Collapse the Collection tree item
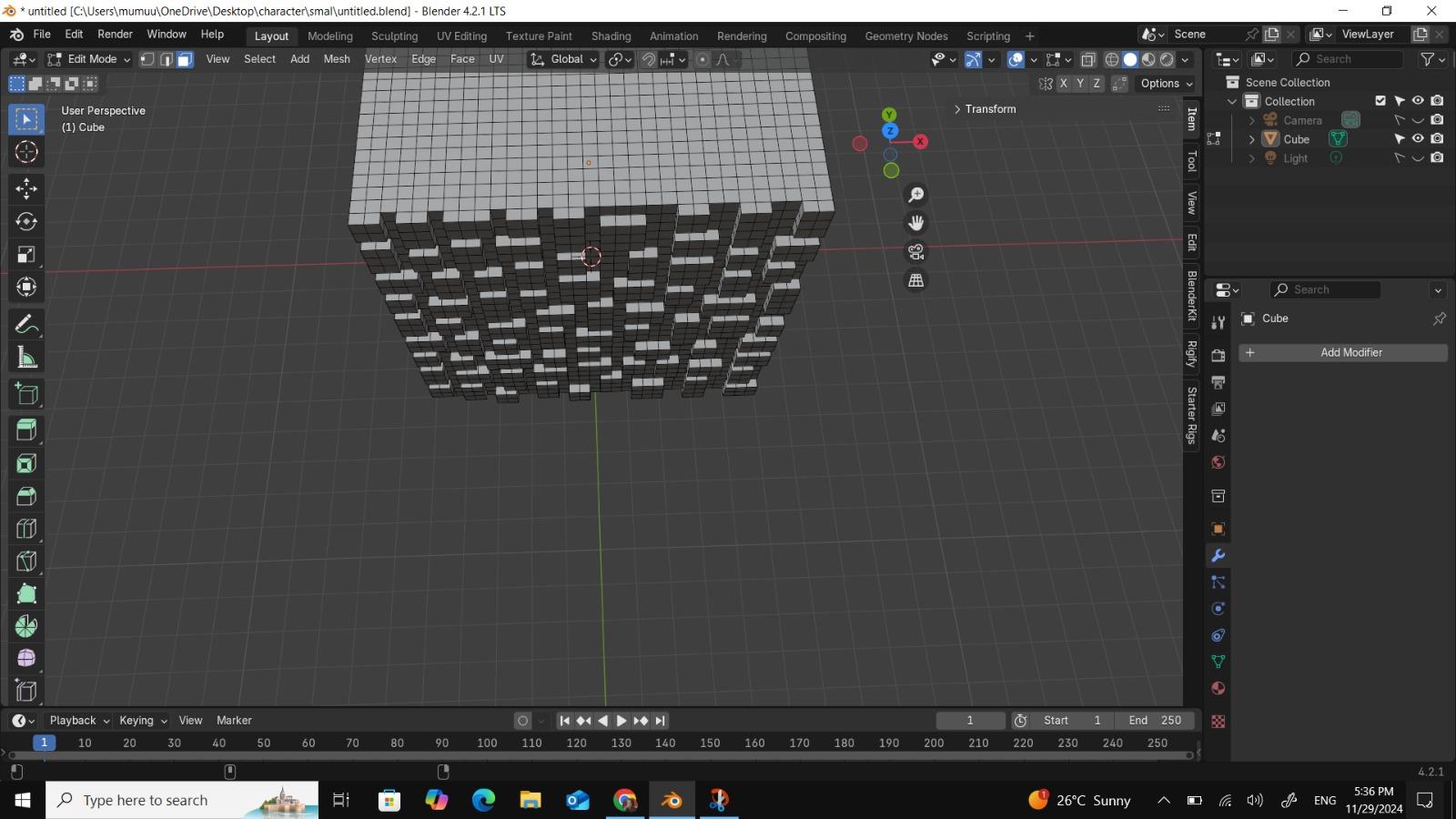This screenshot has width=1456, height=819. point(1233,101)
